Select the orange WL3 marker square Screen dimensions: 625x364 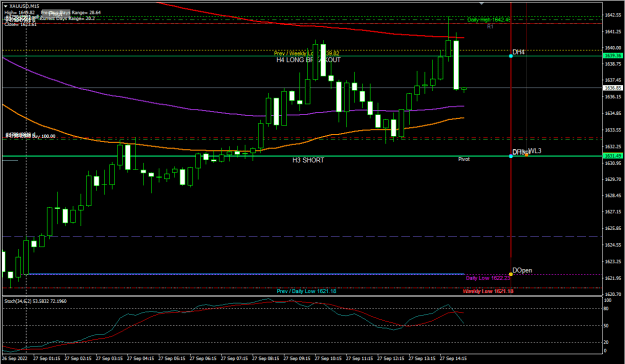click(x=527, y=154)
